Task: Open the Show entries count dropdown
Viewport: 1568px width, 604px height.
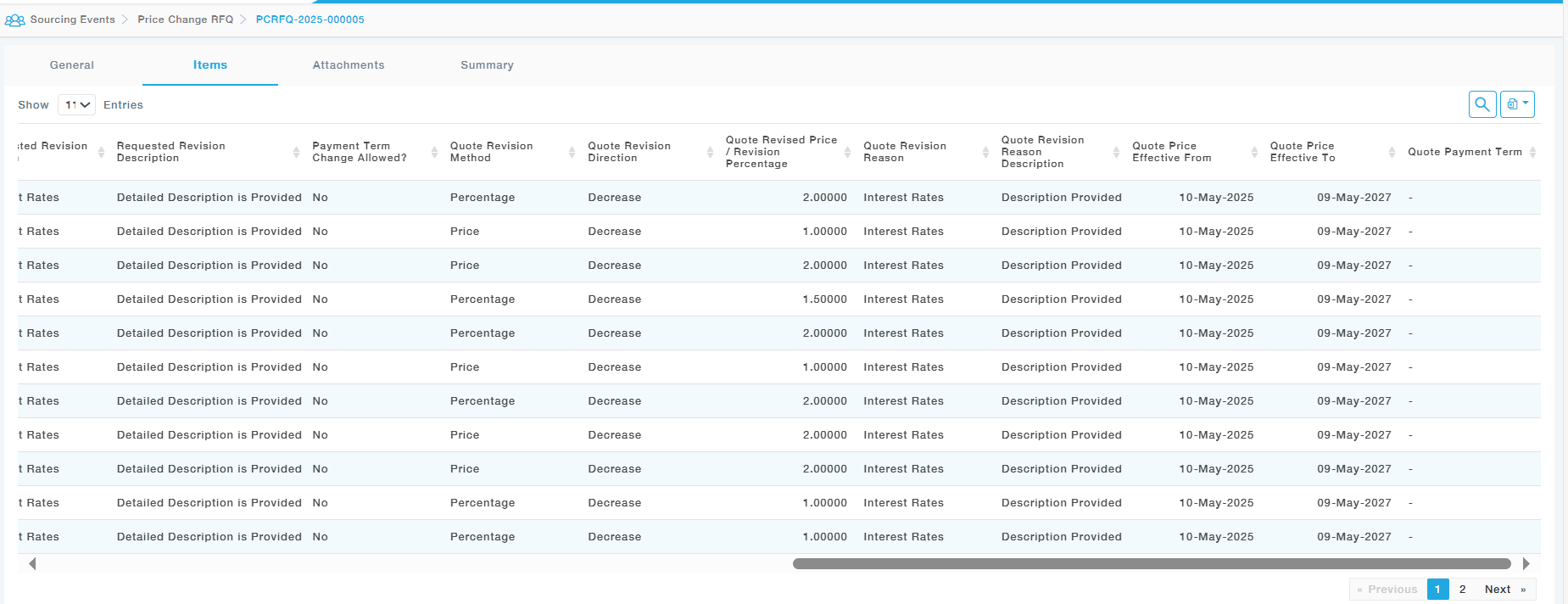Action: point(76,105)
